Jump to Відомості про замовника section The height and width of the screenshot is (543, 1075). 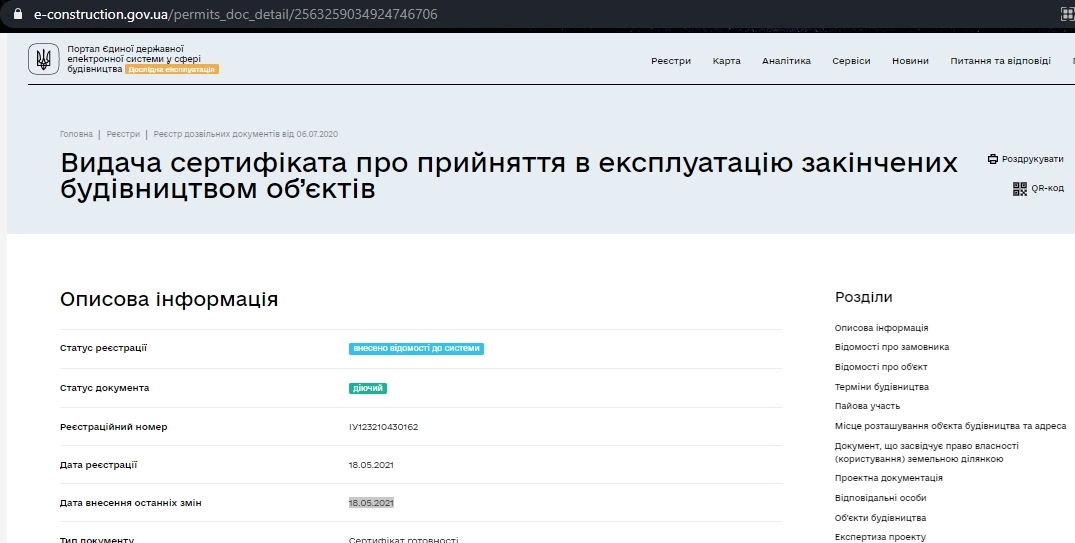click(891, 347)
